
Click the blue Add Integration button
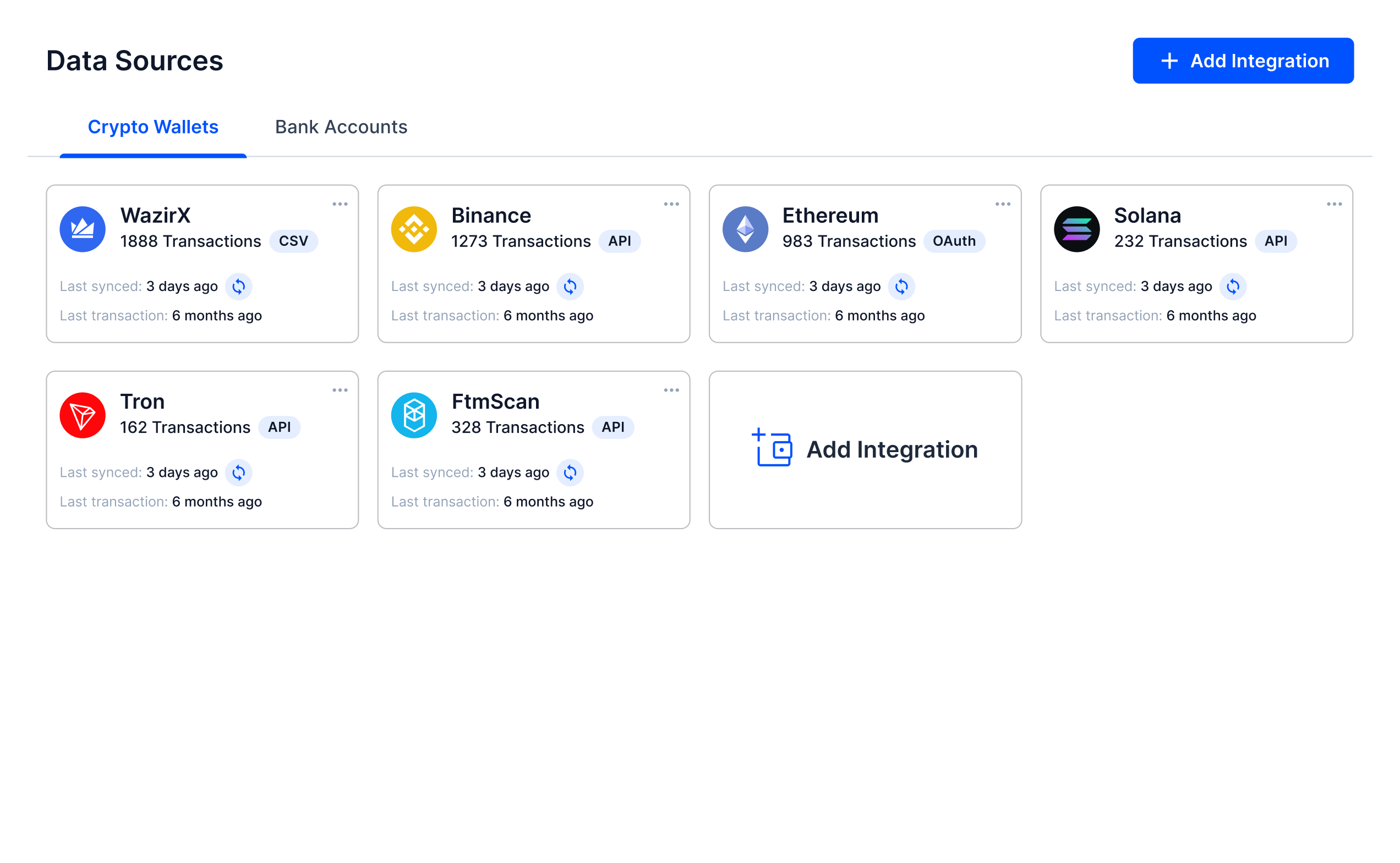[1243, 61]
